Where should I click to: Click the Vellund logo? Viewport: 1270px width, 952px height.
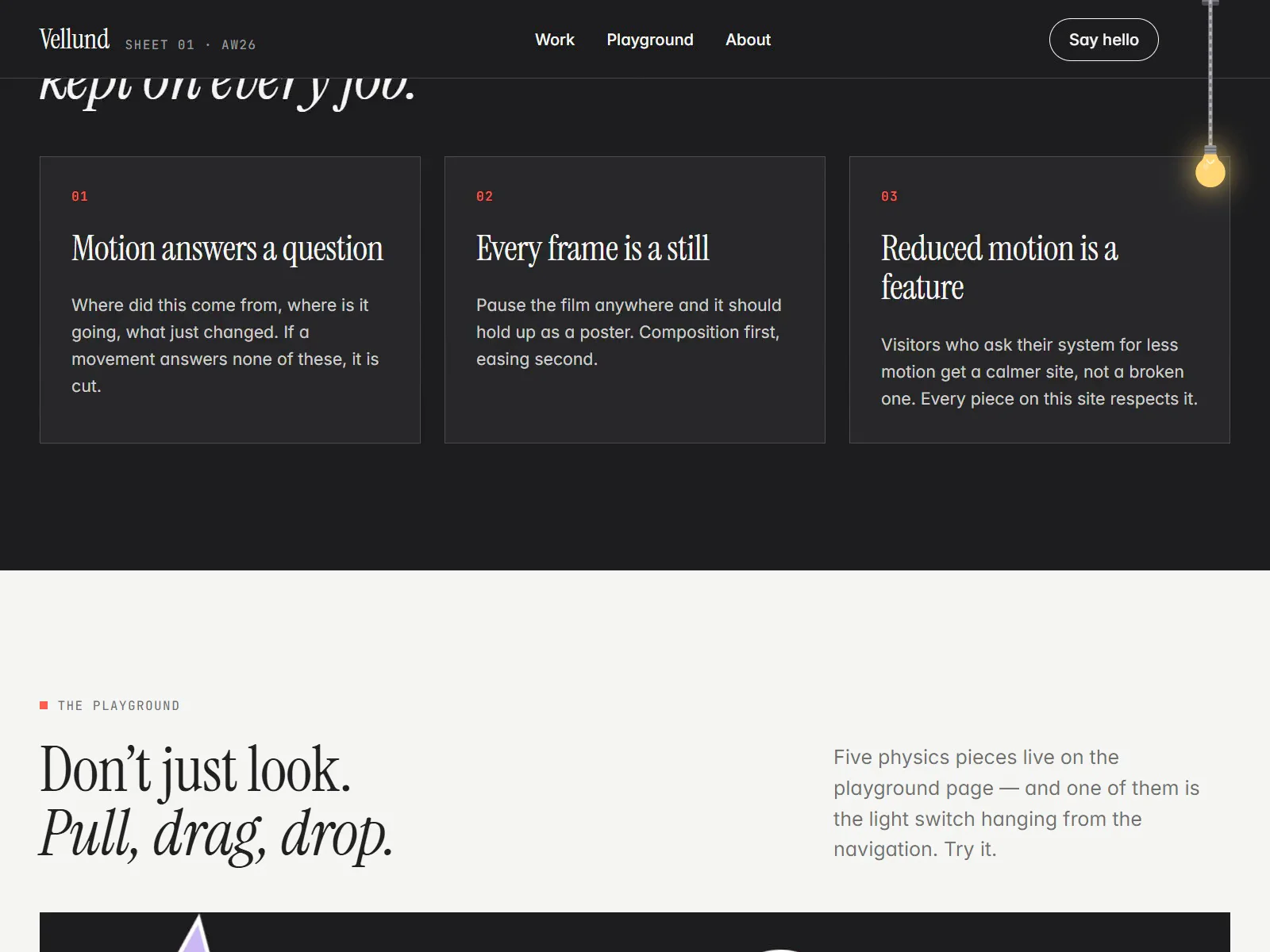[75, 39]
